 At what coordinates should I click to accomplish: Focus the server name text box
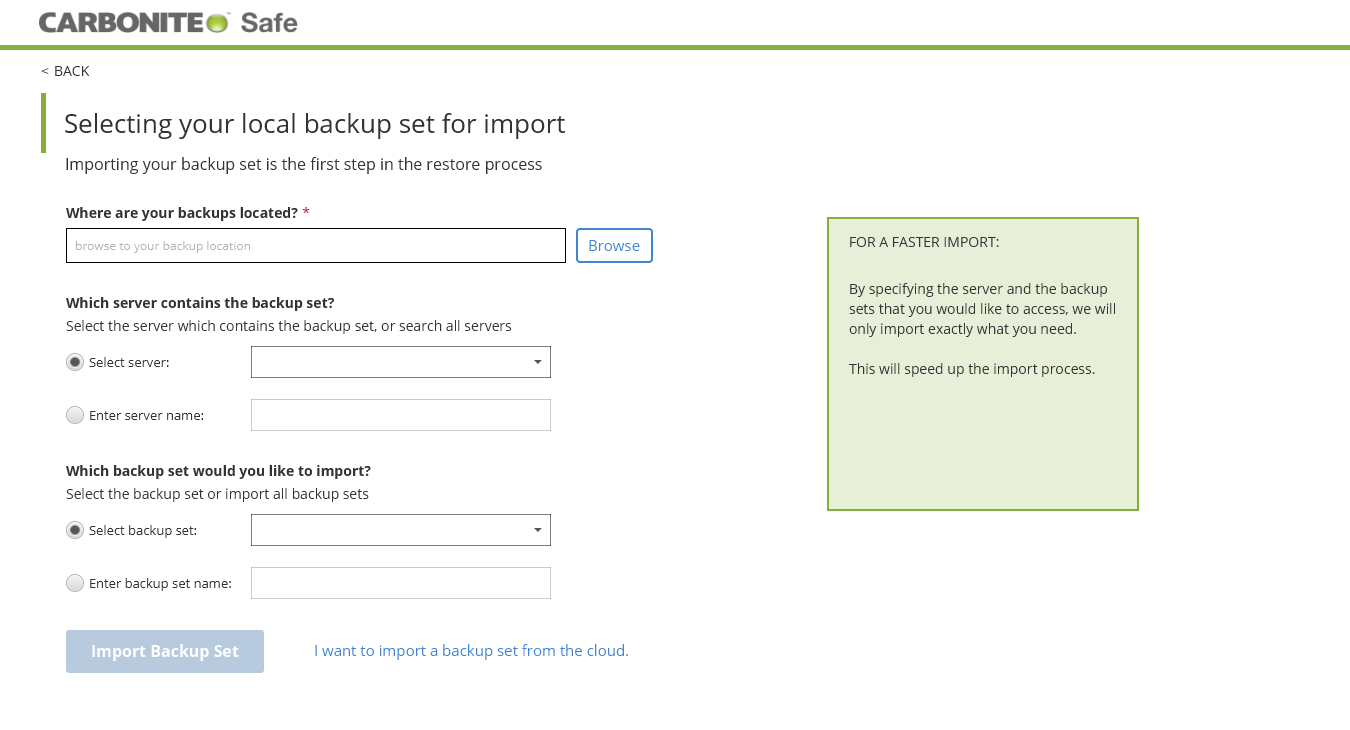(401, 415)
